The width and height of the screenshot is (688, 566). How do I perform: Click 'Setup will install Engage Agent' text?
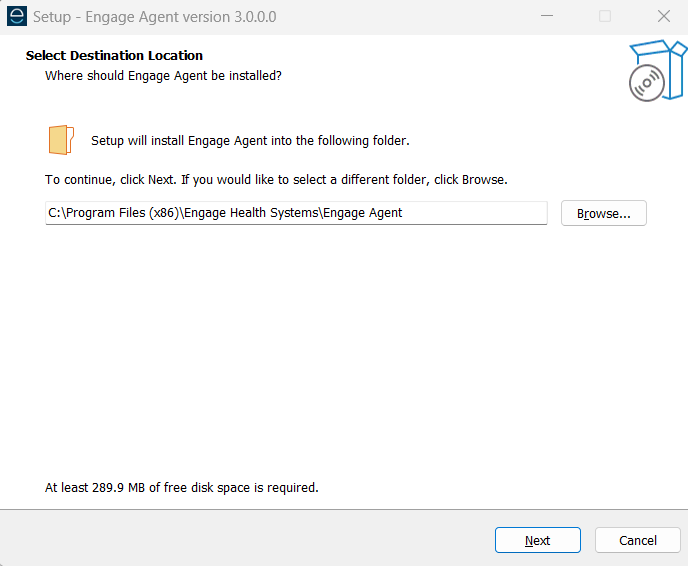click(x=250, y=141)
